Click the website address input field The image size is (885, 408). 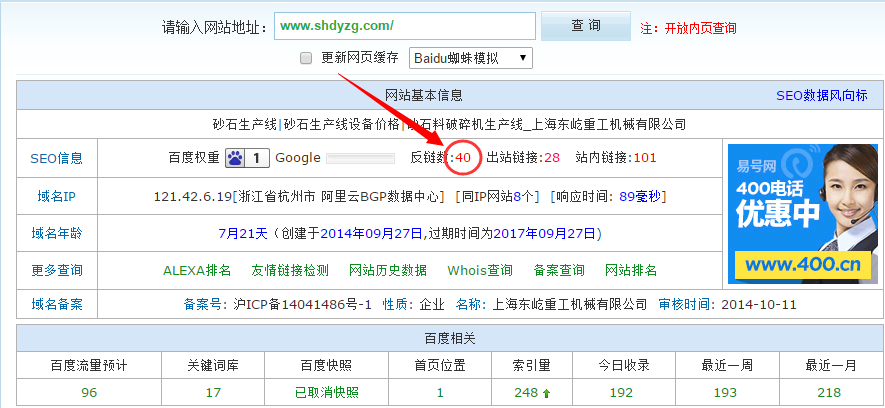[x=403, y=26]
